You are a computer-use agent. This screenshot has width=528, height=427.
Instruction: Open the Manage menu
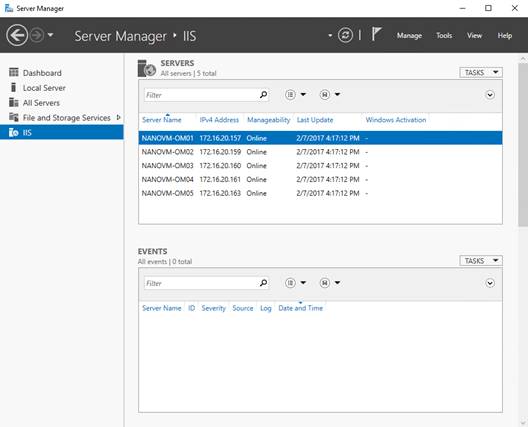tap(409, 36)
